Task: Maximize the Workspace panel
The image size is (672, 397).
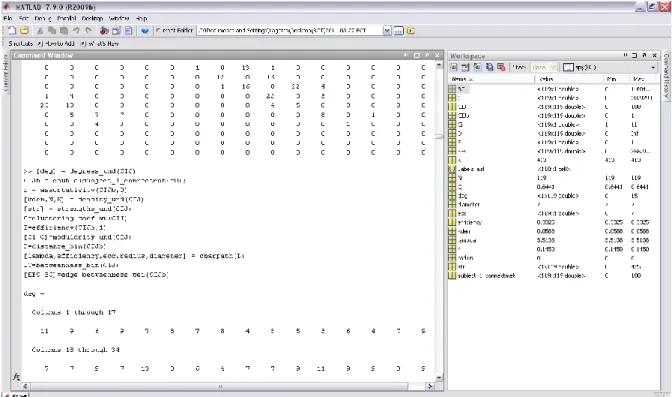Action: tap(634, 55)
